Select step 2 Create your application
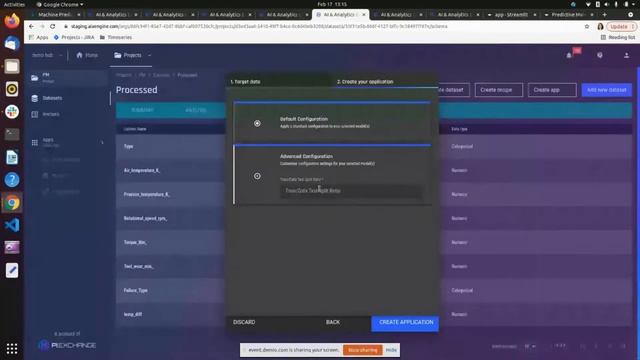Viewport: 640px width, 360px height. pyautogui.click(x=365, y=82)
